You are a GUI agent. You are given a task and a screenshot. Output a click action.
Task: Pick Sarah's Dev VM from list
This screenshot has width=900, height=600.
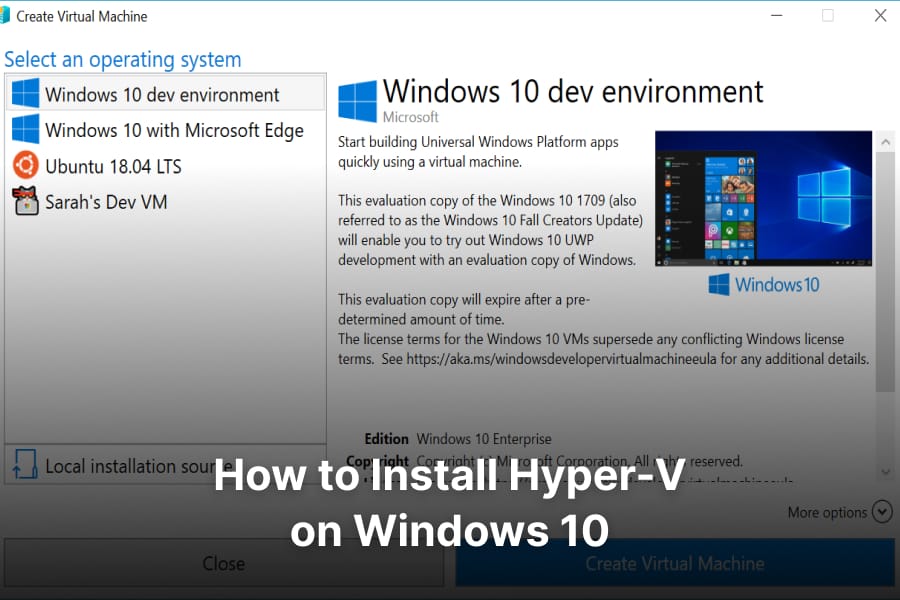click(165, 202)
